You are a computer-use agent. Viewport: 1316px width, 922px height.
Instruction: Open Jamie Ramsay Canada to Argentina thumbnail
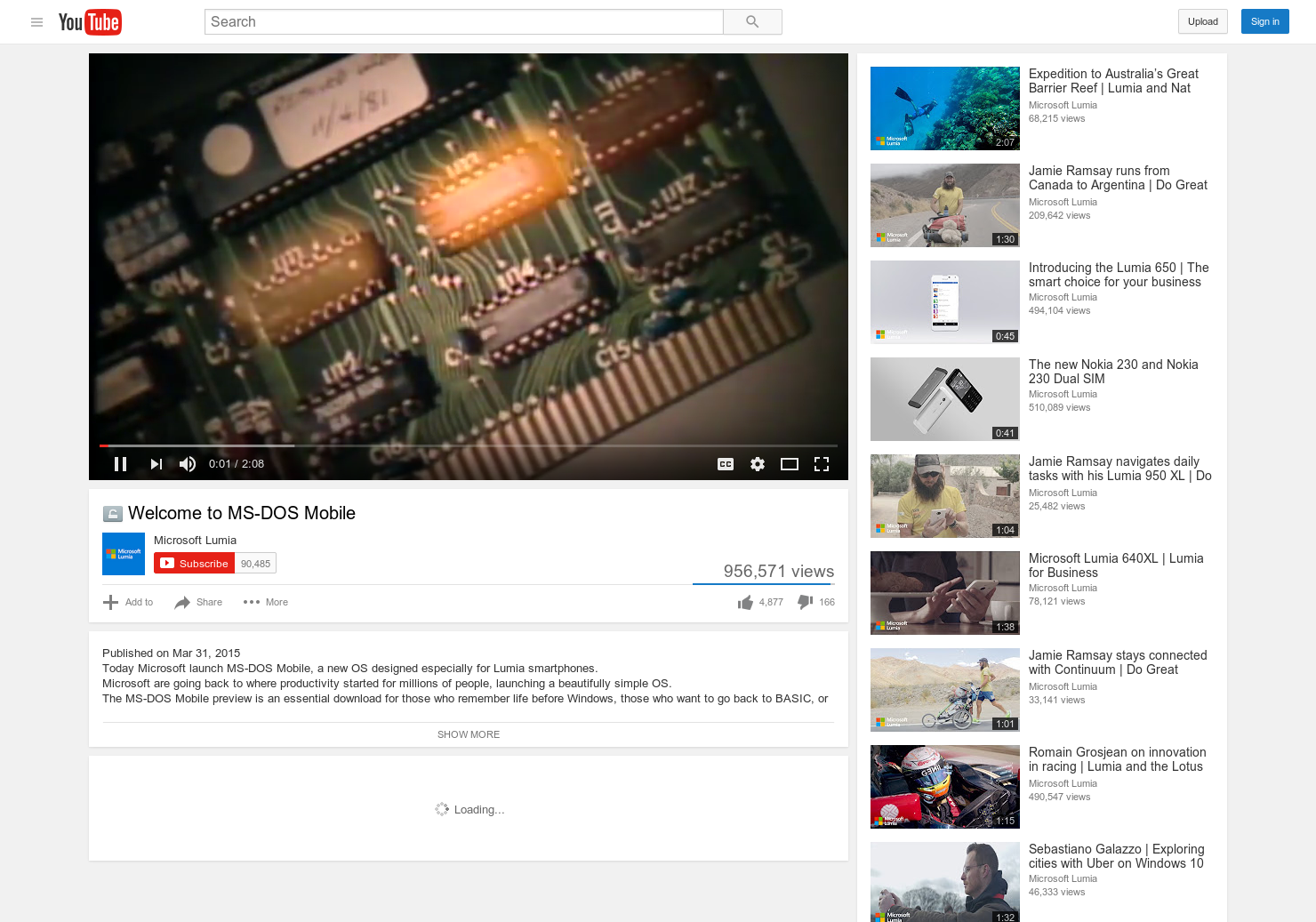pyautogui.click(x=945, y=205)
